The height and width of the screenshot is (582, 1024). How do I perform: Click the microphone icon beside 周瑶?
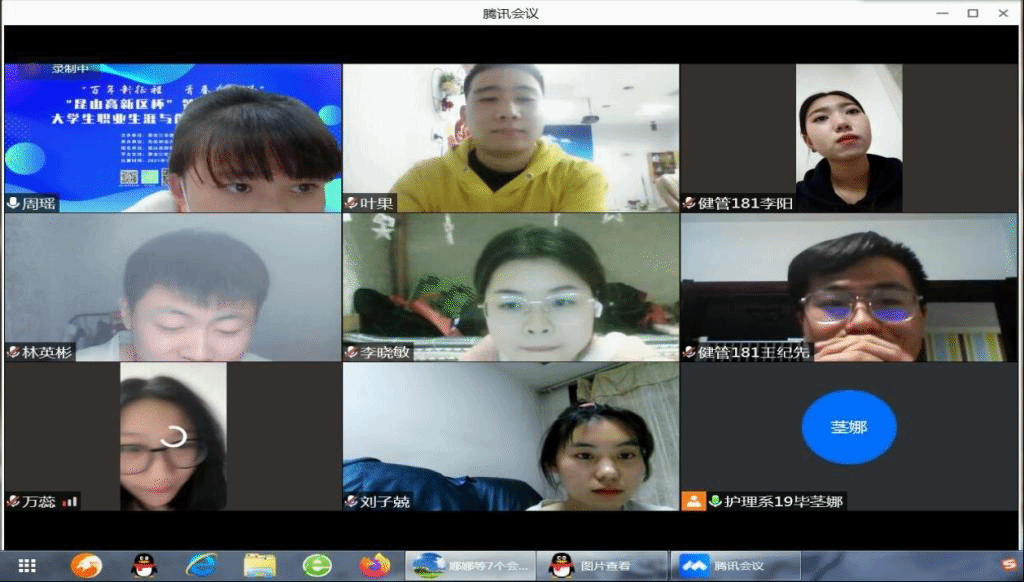[x=13, y=203]
